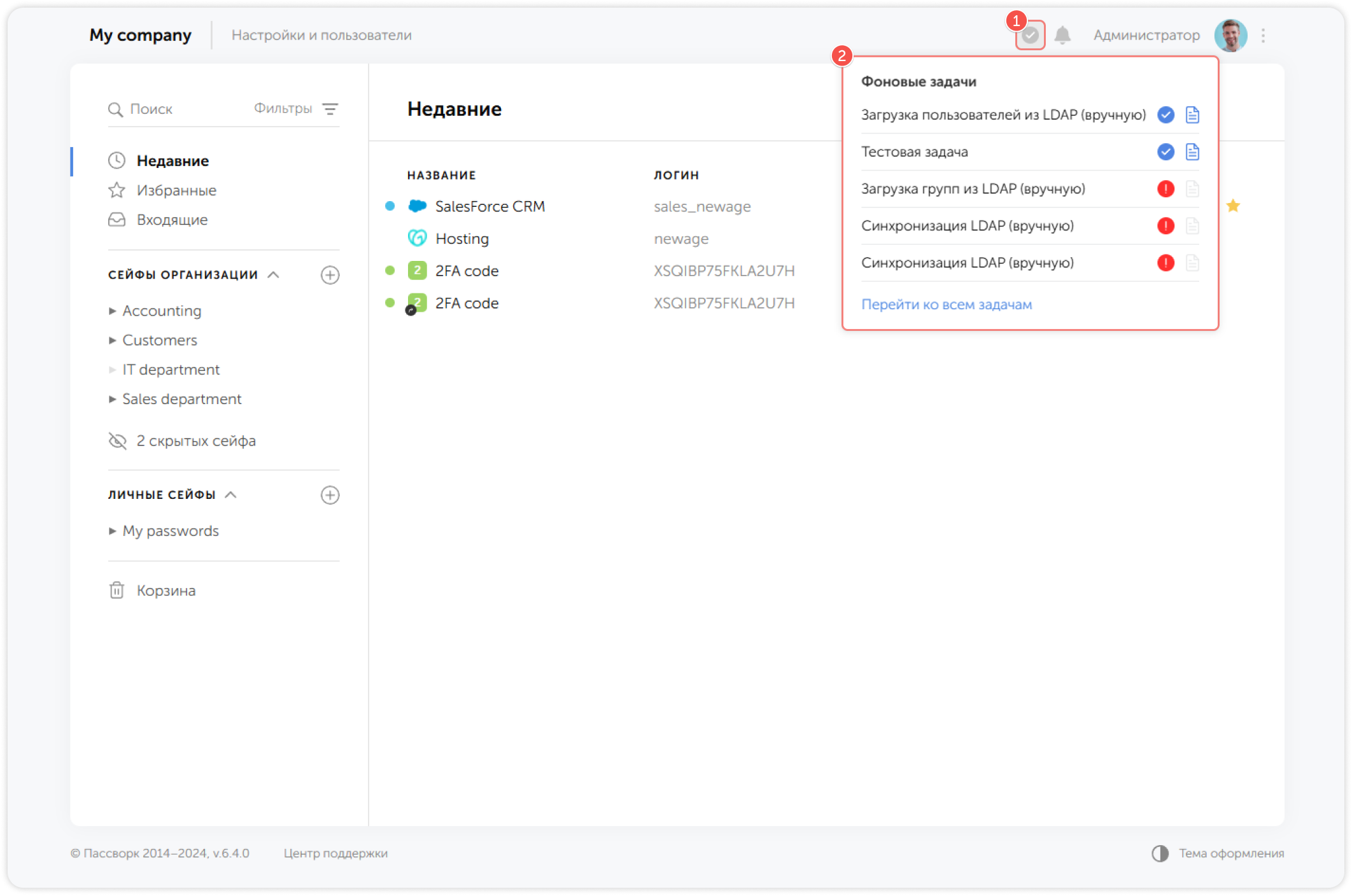Expand the My passwords vault

coord(113,531)
